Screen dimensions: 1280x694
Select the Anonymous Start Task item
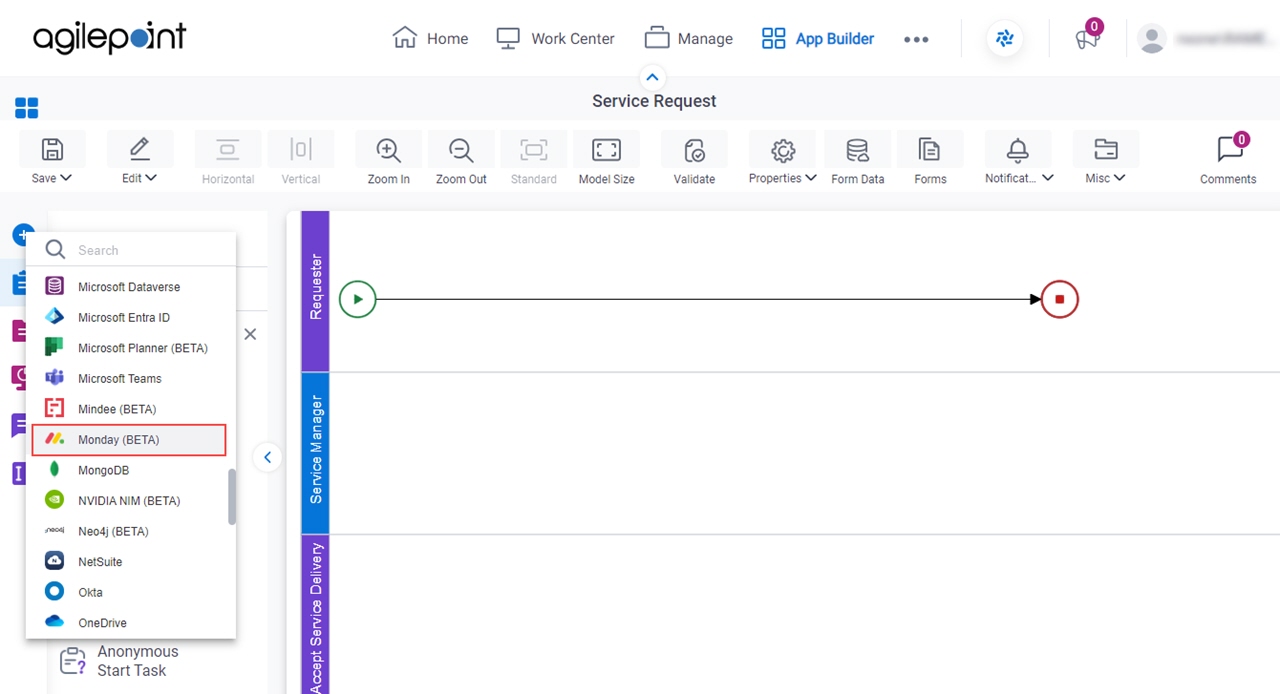tap(120, 661)
